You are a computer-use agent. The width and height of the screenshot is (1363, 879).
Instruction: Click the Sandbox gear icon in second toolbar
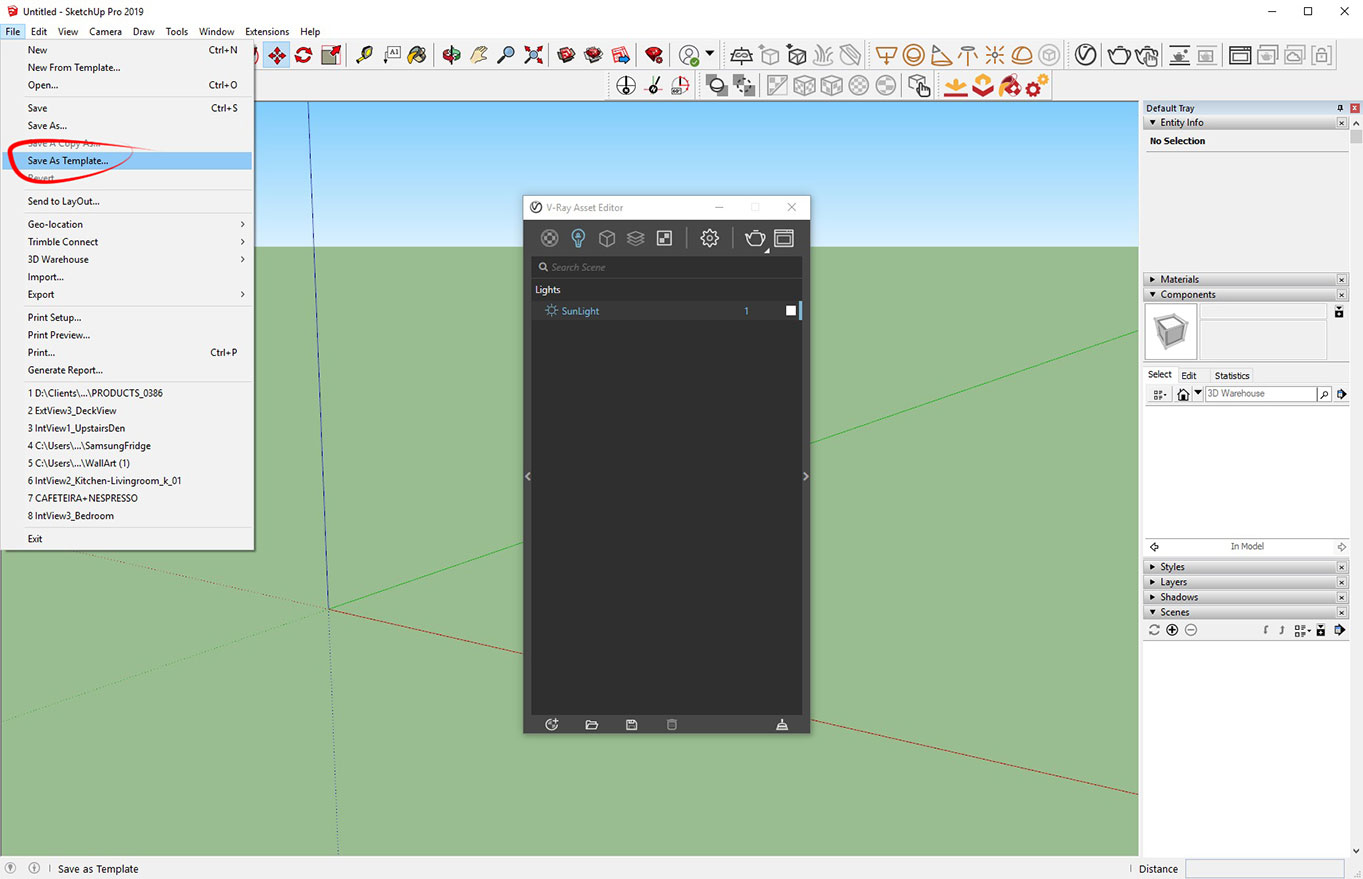click(1036, 86)
